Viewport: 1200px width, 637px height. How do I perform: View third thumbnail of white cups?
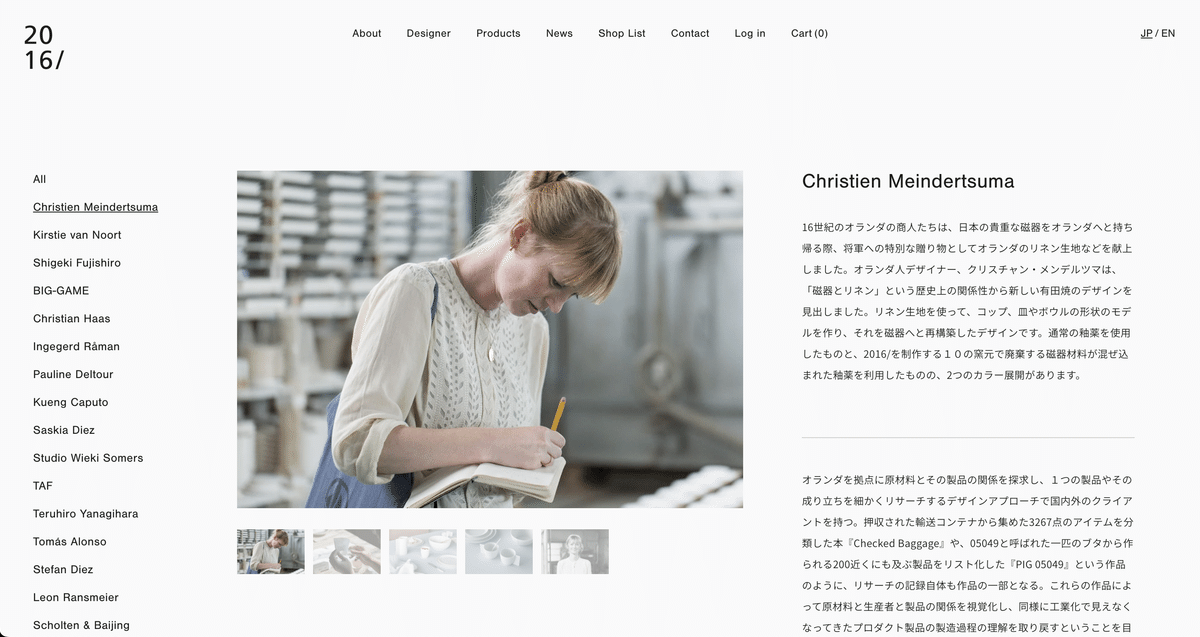(x=423, y=551)
